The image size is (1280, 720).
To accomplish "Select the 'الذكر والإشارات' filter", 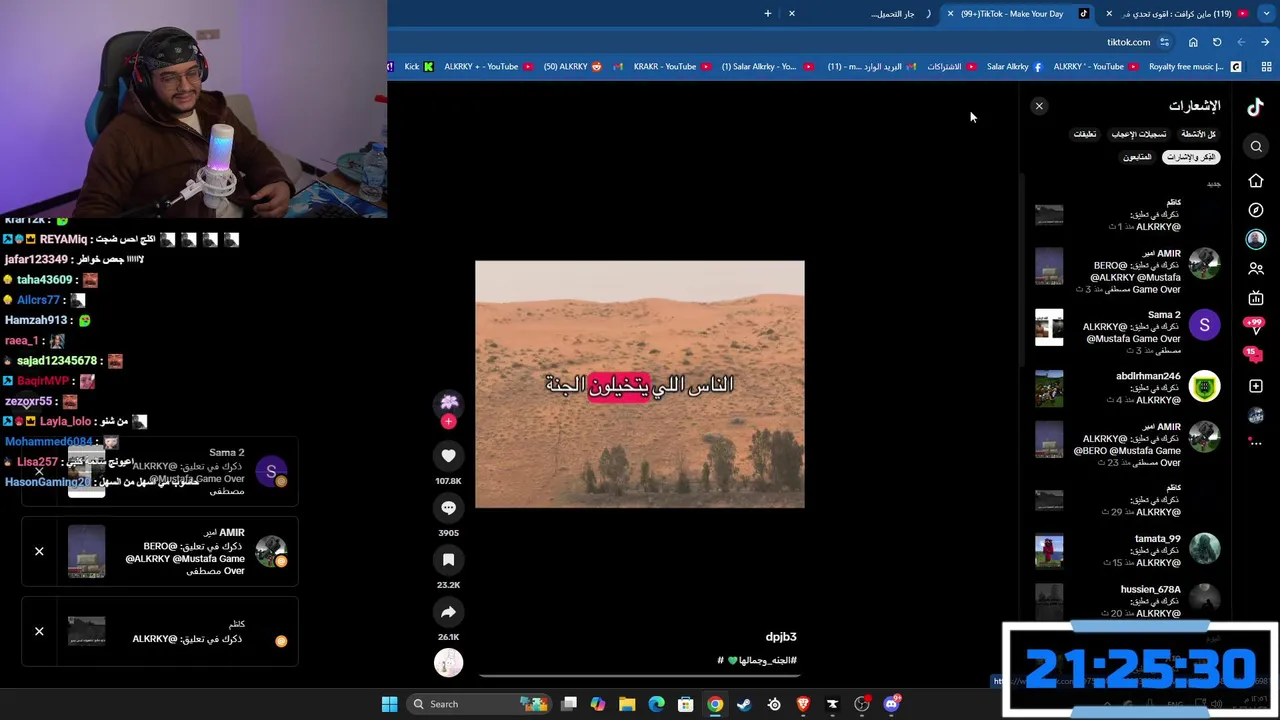I will click(x=1192, y=157).
